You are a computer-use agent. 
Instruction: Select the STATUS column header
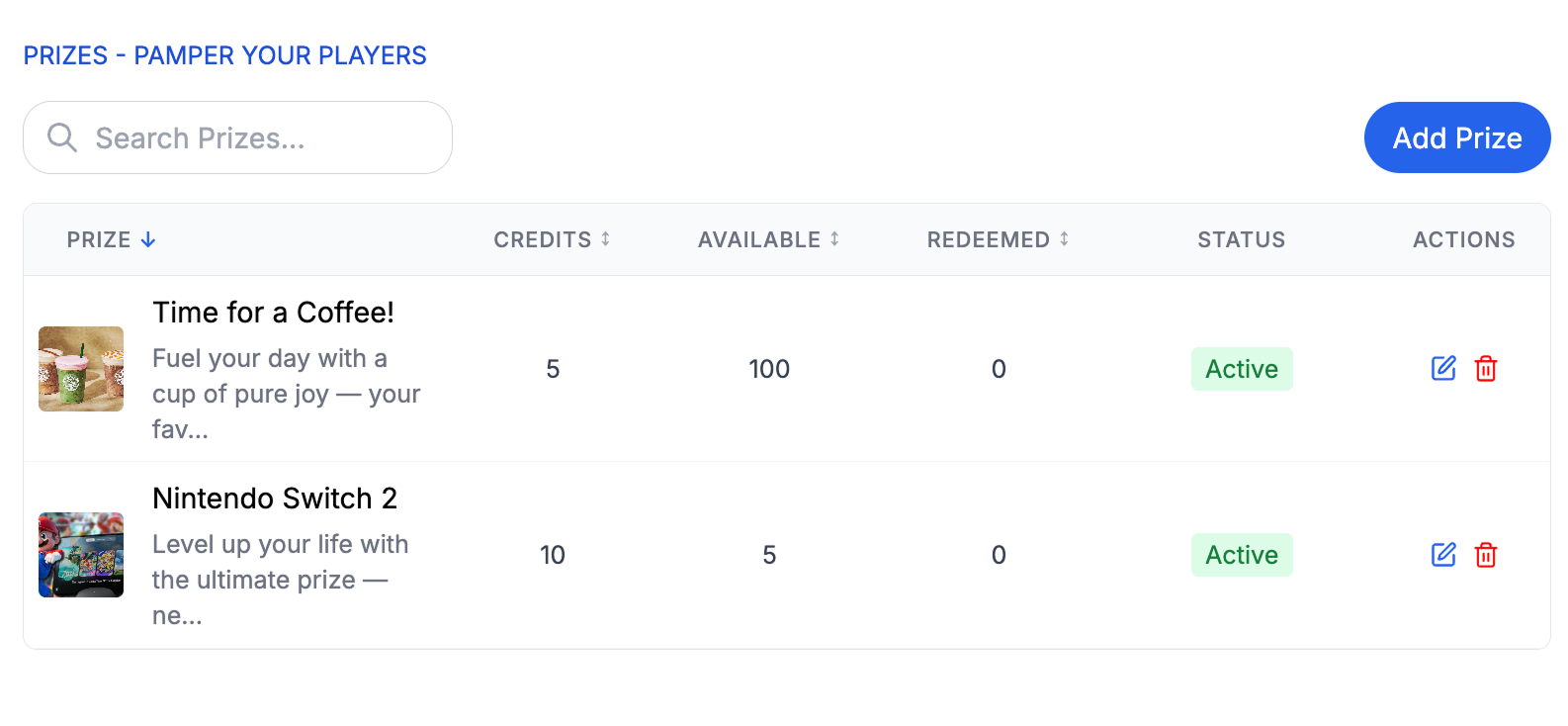pos(1242,238)
